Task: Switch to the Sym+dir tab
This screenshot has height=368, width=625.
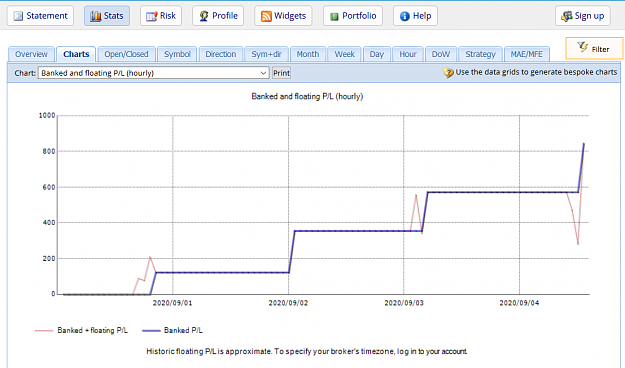Action: (267, 54)
